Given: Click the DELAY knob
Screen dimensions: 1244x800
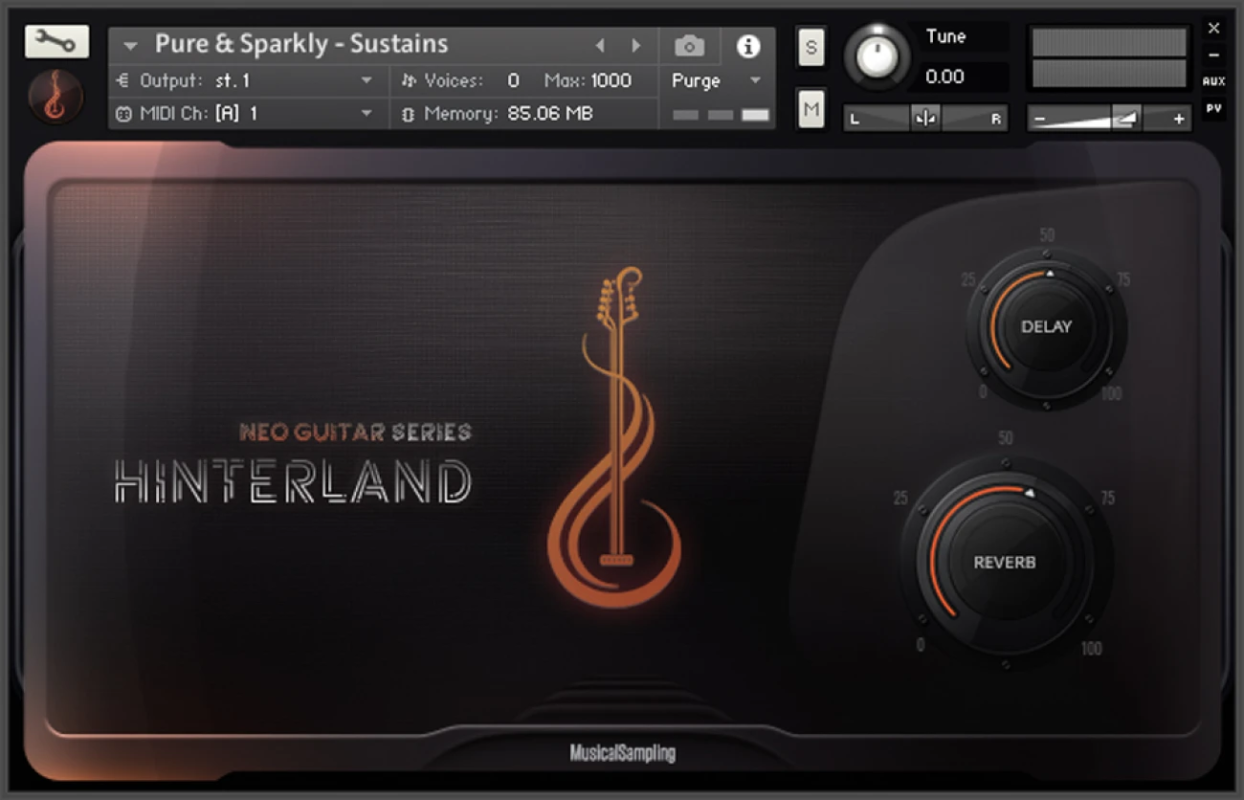Looking at the screenshot, I should (1046, 327).
